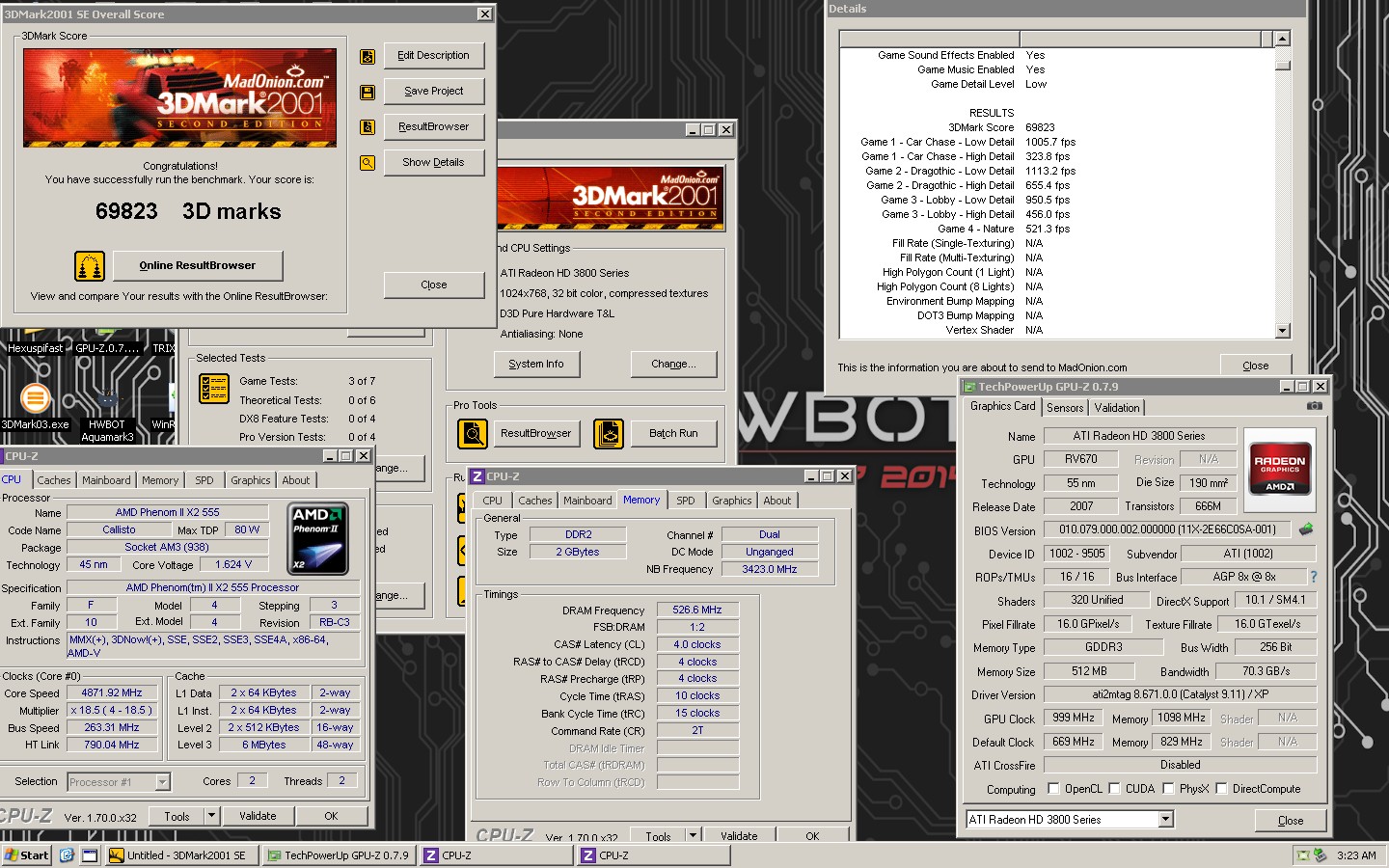
Task: Click the Selected Tests checklist icon
Action: coord(213,389)
